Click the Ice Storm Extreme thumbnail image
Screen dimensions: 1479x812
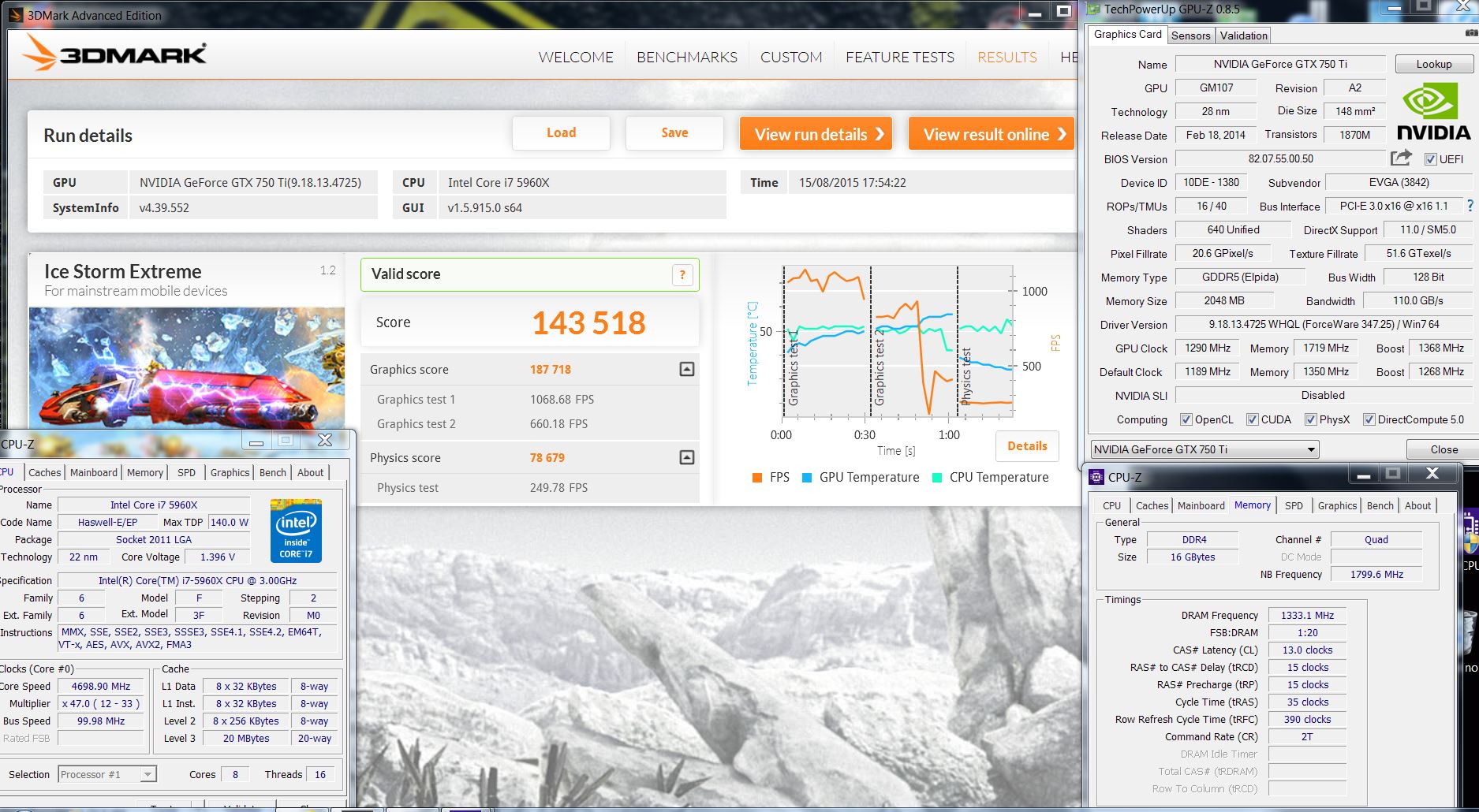click(x=187, y=368)
